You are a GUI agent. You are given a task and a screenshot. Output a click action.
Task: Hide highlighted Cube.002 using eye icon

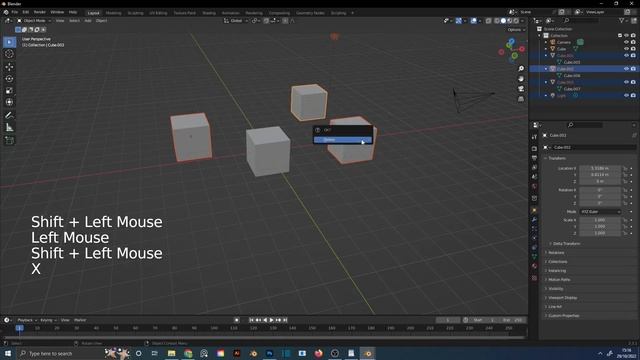pos(627,69)
